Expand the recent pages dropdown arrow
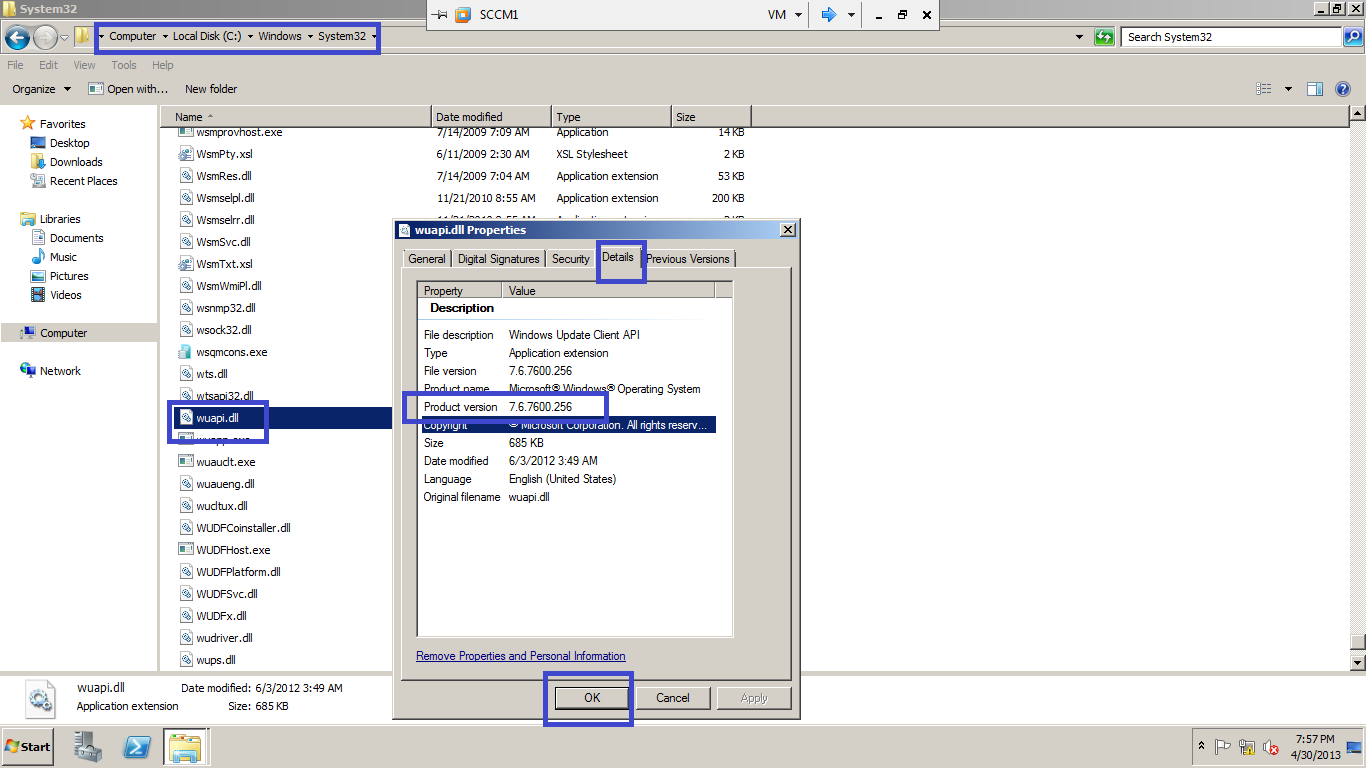This screenshot has width=1366, height=768. [x=65, y=38]
